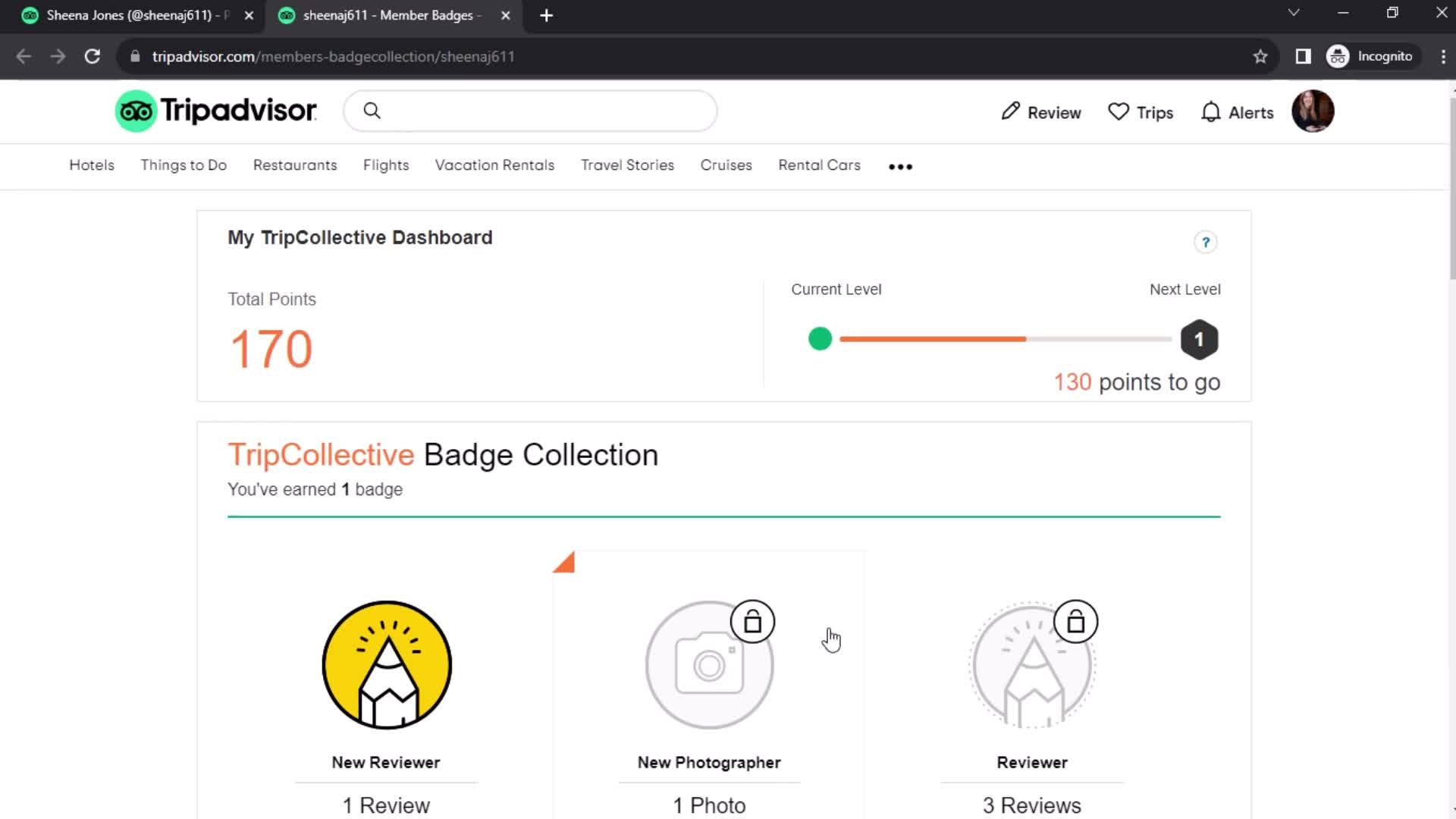Select the New Reviewer pencil badge

tap(387, 665)
